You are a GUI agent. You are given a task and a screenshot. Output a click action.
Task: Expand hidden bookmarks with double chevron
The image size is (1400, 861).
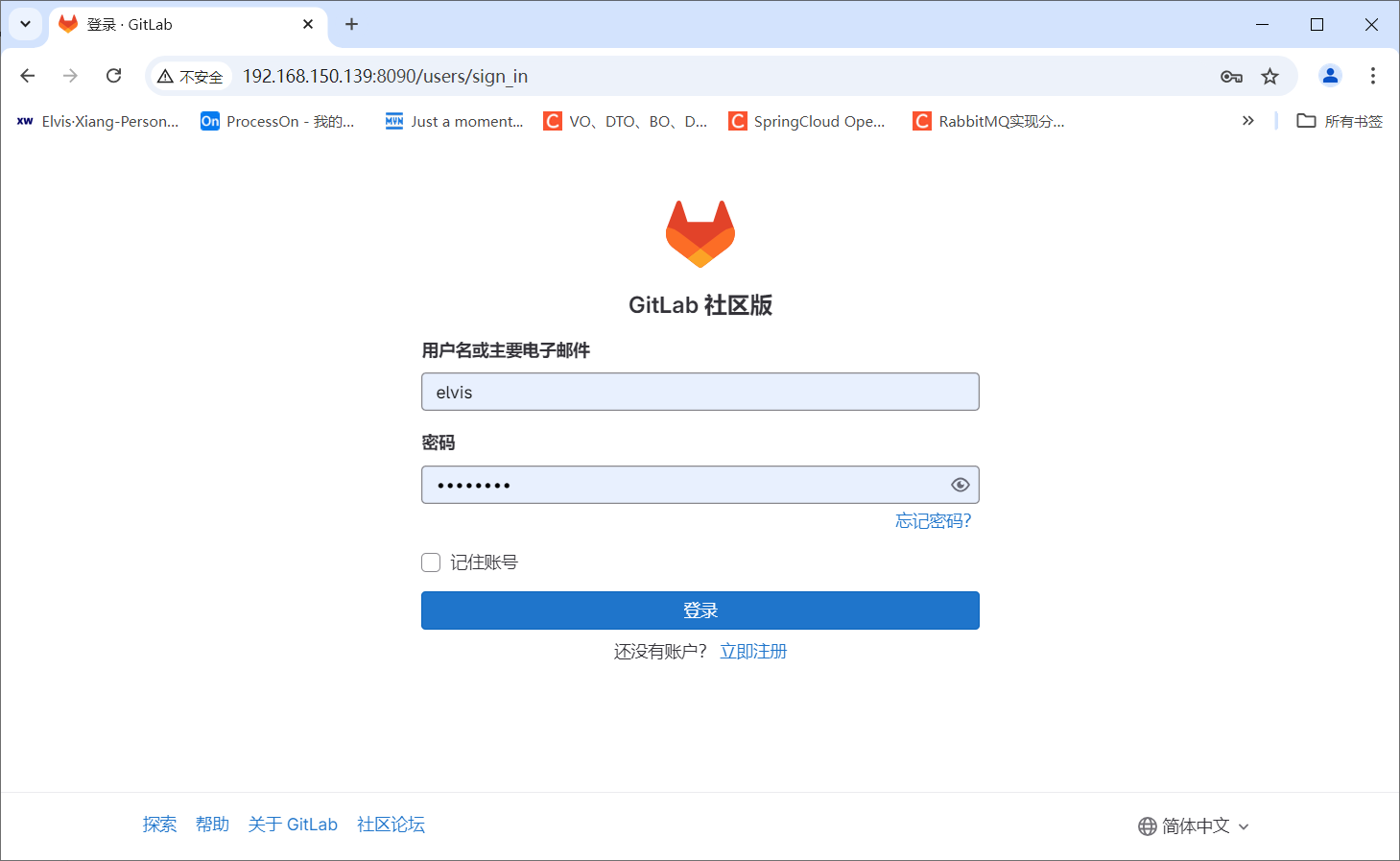(1247, 121)
